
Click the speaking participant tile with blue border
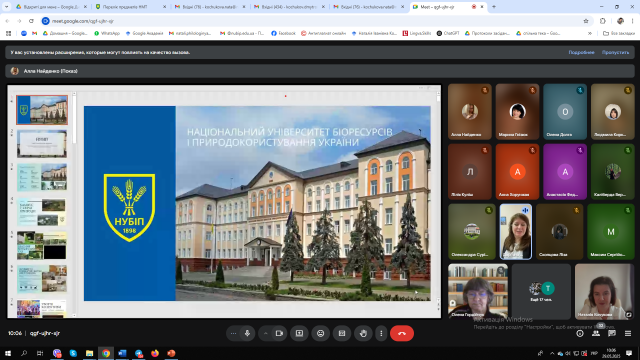point(516,232)
